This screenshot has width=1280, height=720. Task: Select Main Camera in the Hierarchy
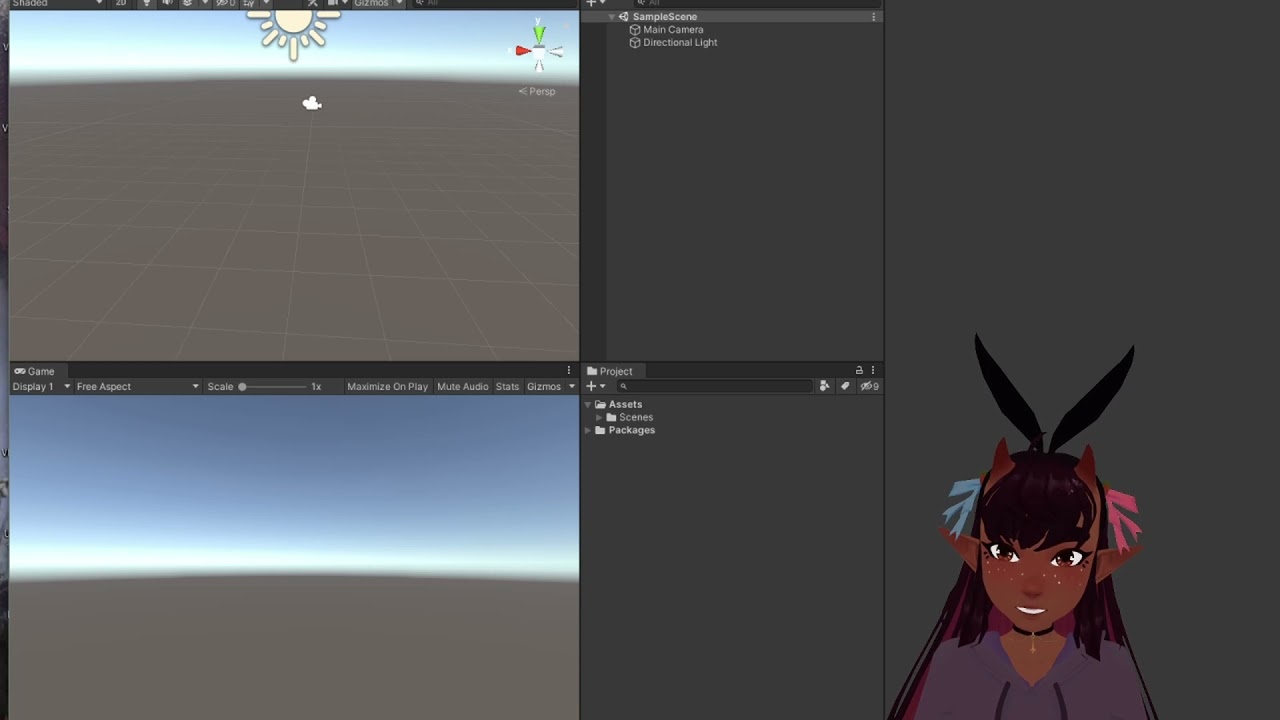pos(673,30)
